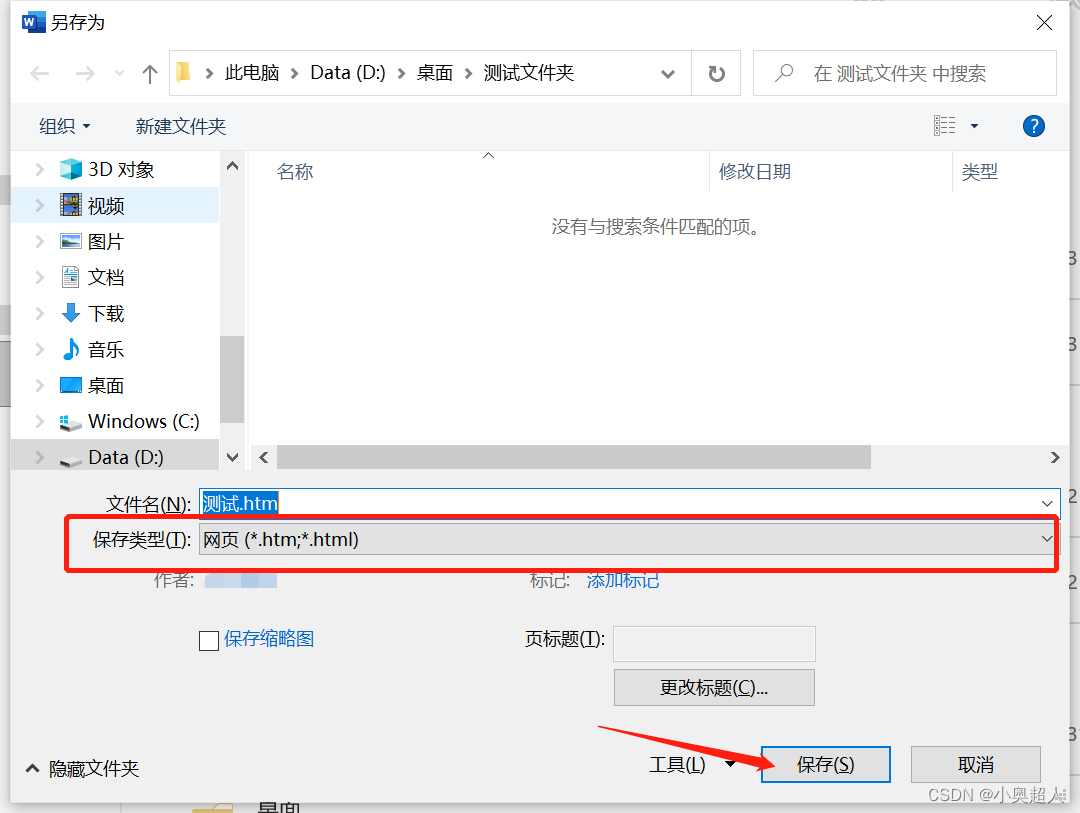Select 图片 in navigation tree
The image size is (1080, 813).
point(105,241)
